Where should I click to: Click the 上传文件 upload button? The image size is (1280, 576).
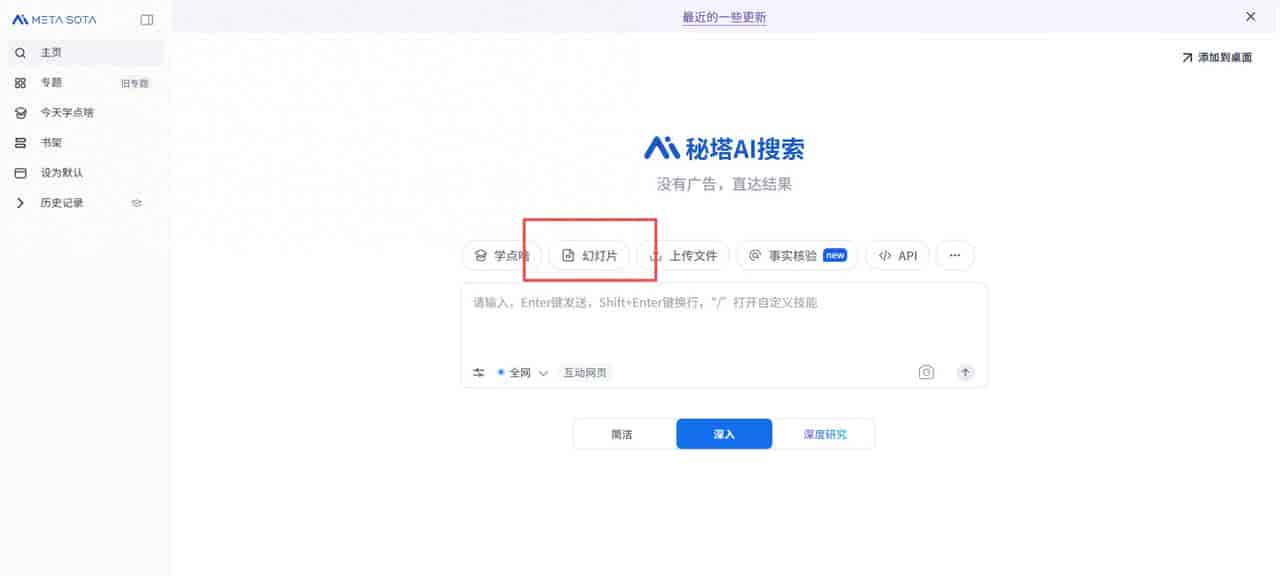coord(684,256)
